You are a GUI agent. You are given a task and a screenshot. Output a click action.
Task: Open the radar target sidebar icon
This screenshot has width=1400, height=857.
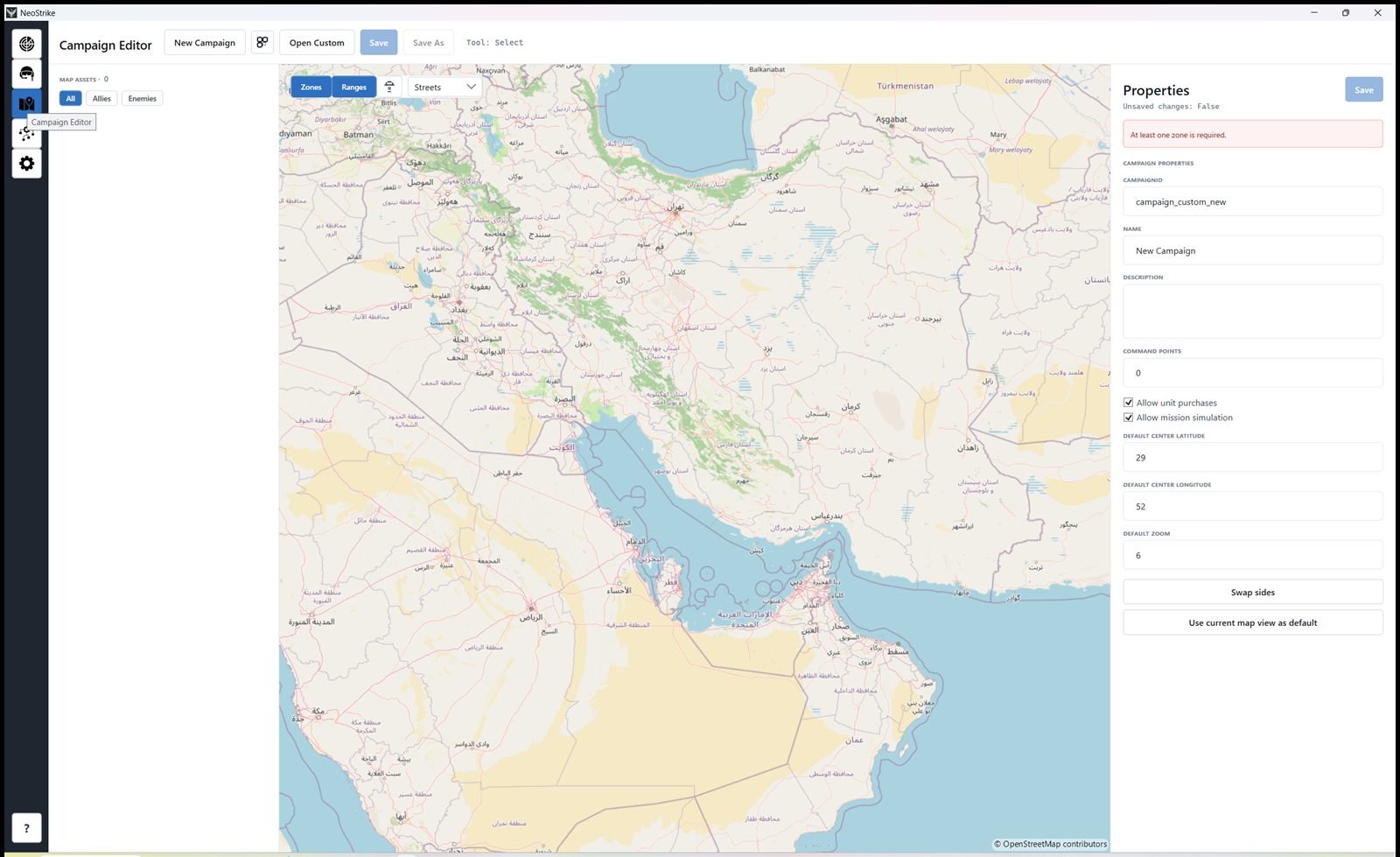(26, 44)
